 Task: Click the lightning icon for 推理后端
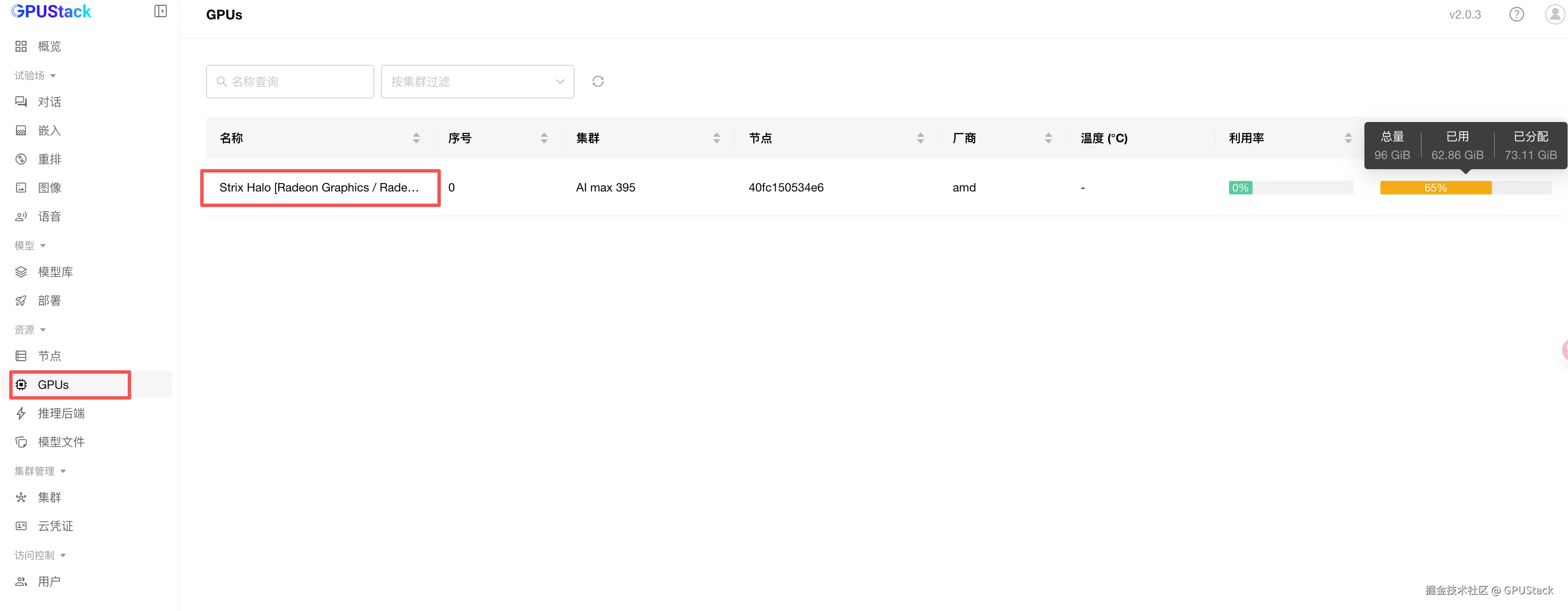coord(21,414)
